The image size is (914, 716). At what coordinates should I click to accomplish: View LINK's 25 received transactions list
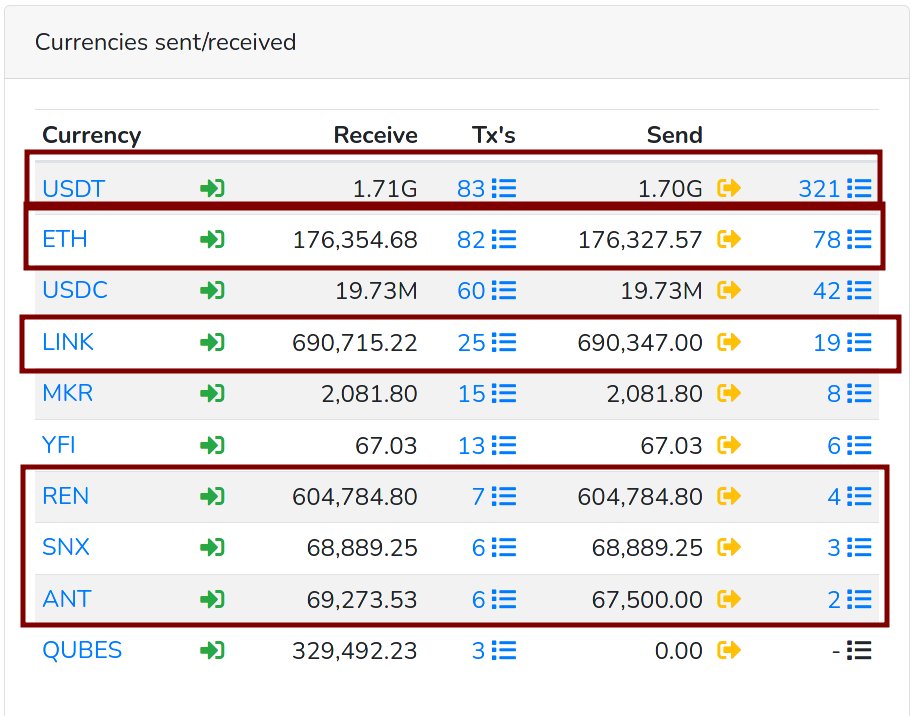pyautogui.click(x=487, y=342)
